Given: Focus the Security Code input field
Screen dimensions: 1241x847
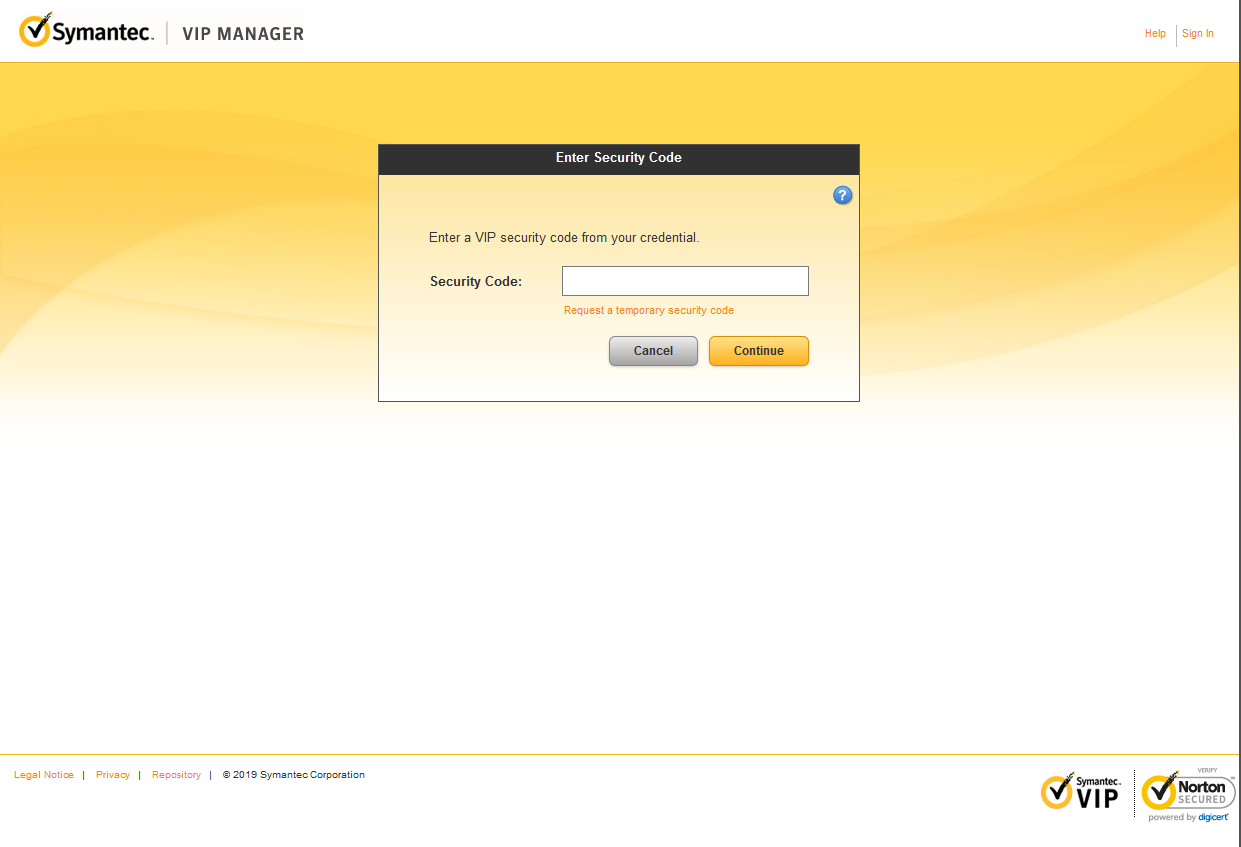Looking at the screenshot, I should click(x=685, y=281).
